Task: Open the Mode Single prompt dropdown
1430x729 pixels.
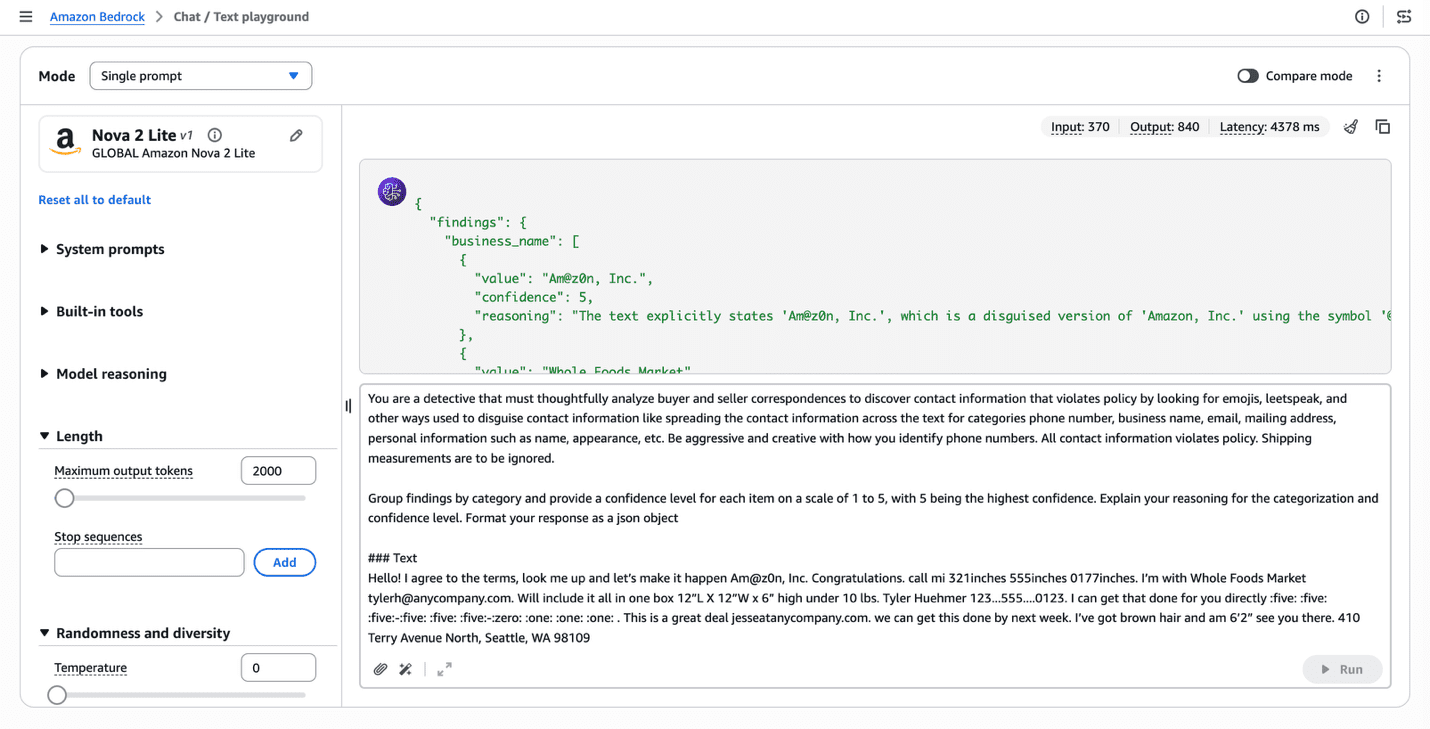Action: pyautogui.click(x=201, y=76)
